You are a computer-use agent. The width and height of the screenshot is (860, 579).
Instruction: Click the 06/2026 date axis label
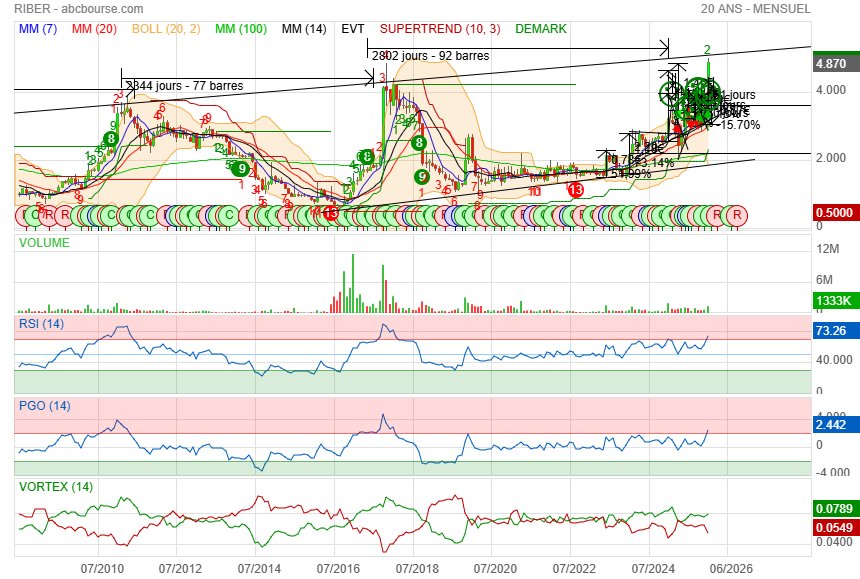[x=731, y=569]
